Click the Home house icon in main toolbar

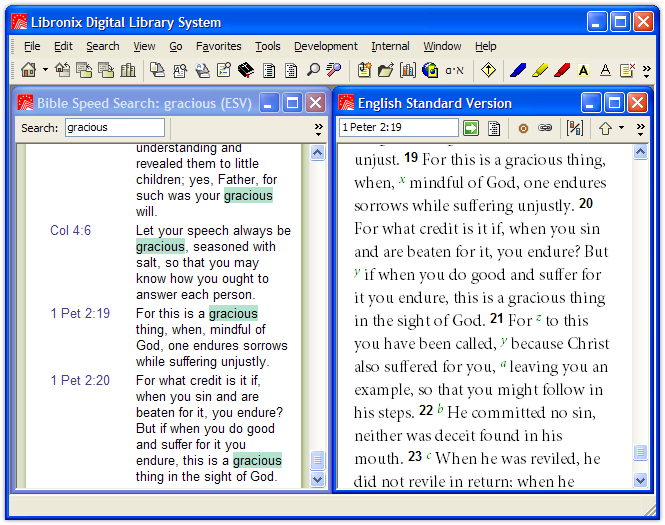click(x=28, y=70)
